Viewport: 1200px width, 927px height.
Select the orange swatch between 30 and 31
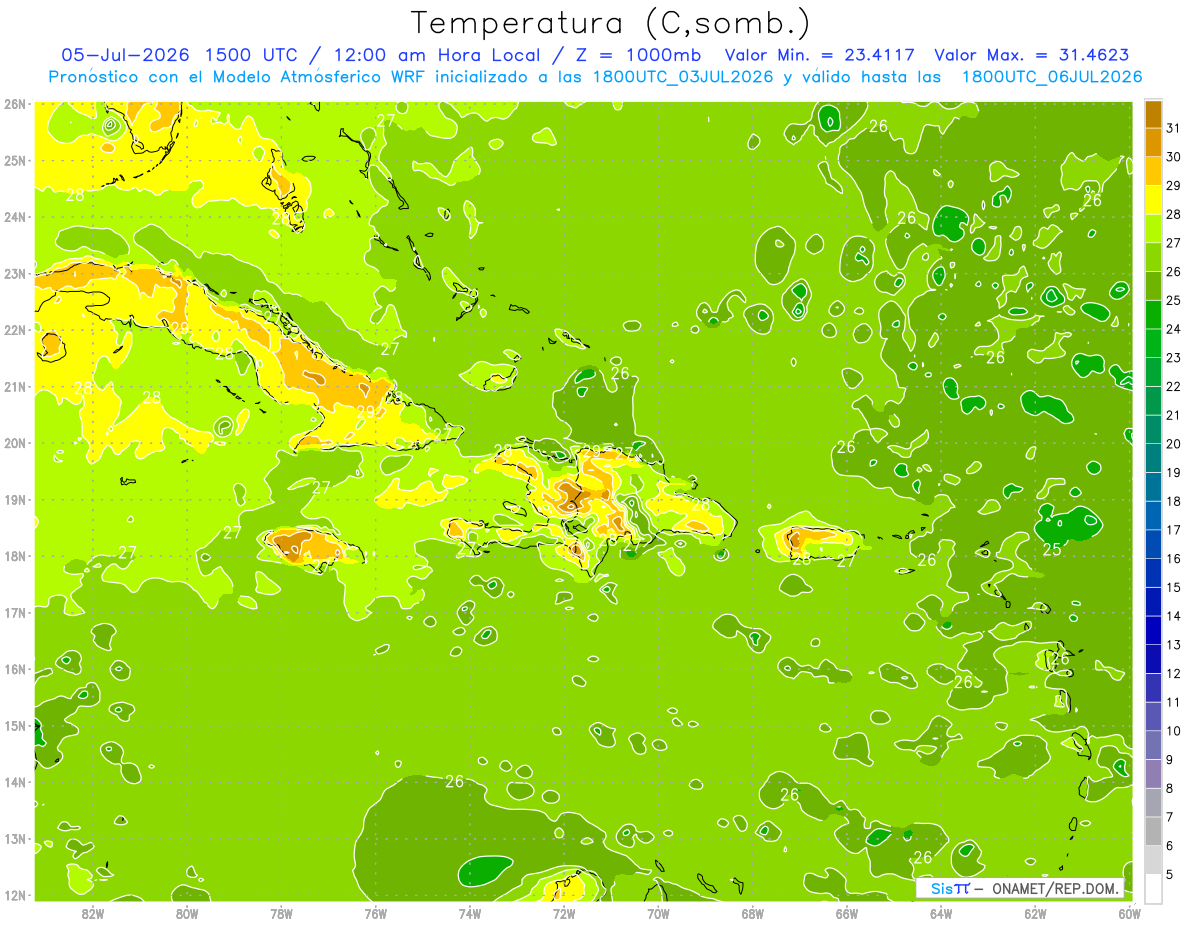click(x=1153, y=143)
